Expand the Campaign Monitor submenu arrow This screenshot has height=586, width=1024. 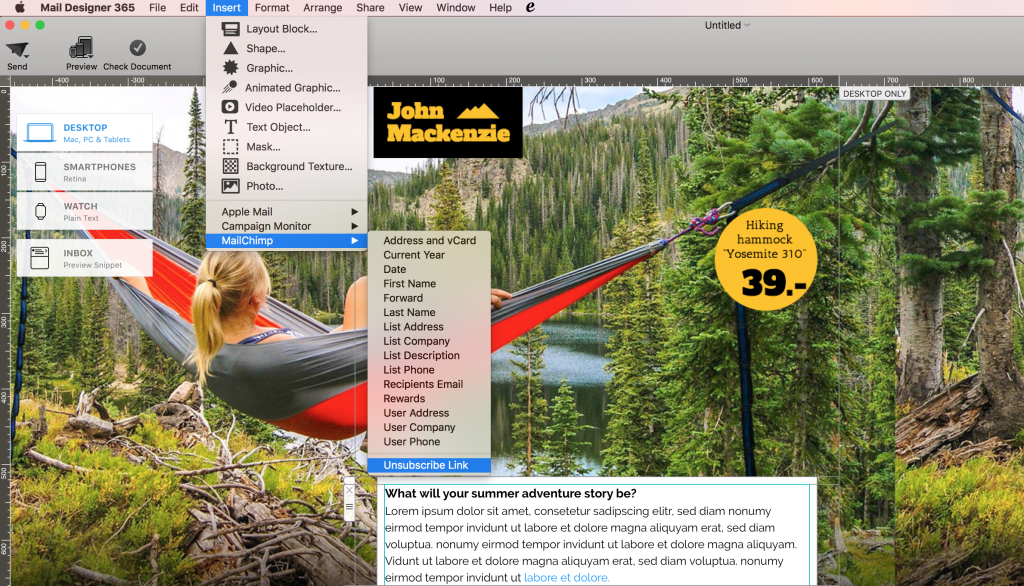pyautogui.click(x=355, y=226)
